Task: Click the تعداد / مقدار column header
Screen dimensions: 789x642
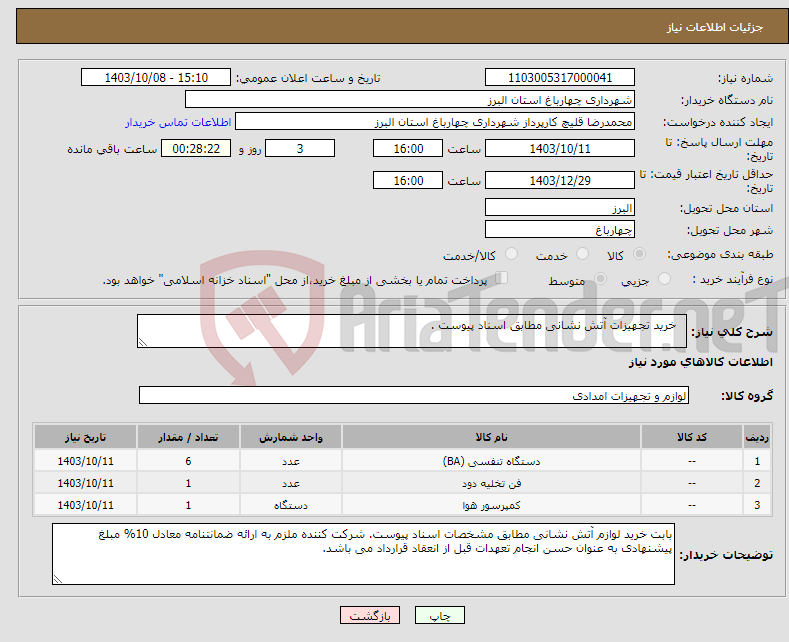Action: point(188,437)
